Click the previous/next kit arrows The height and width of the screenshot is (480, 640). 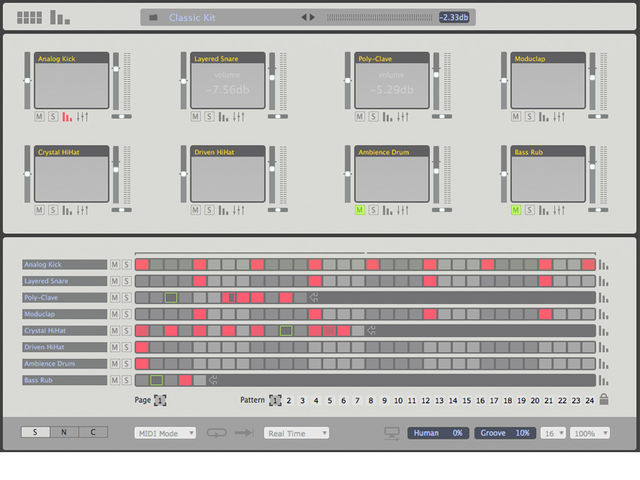click(308, 17)
